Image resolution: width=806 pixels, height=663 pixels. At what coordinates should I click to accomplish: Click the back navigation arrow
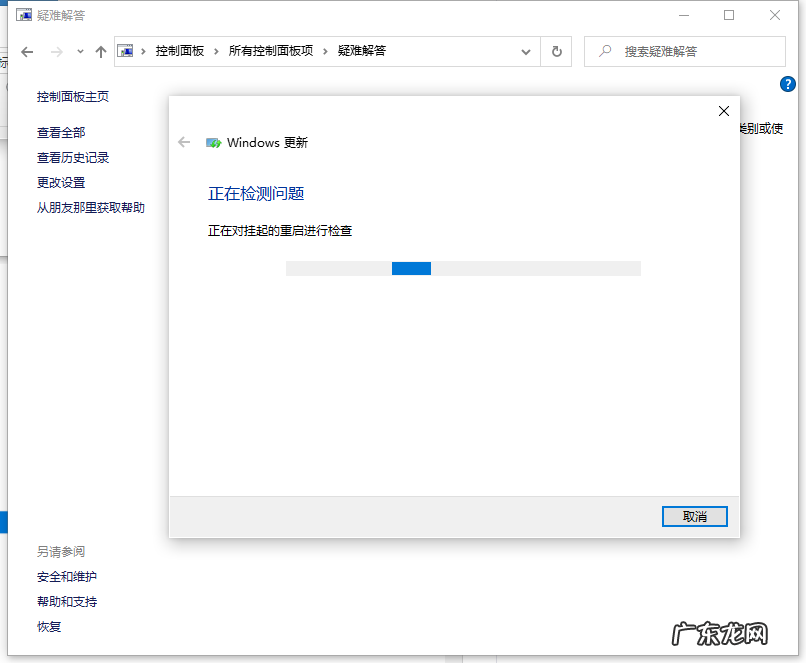tap(26, 51)
